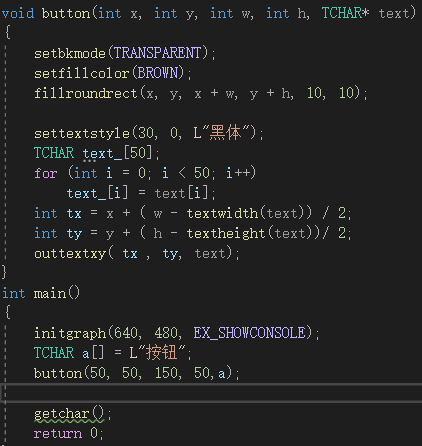Image resolution: width=422 pixels, height=446 pixels.
Task: Click the return keyword
Action: tap(58, 433)
